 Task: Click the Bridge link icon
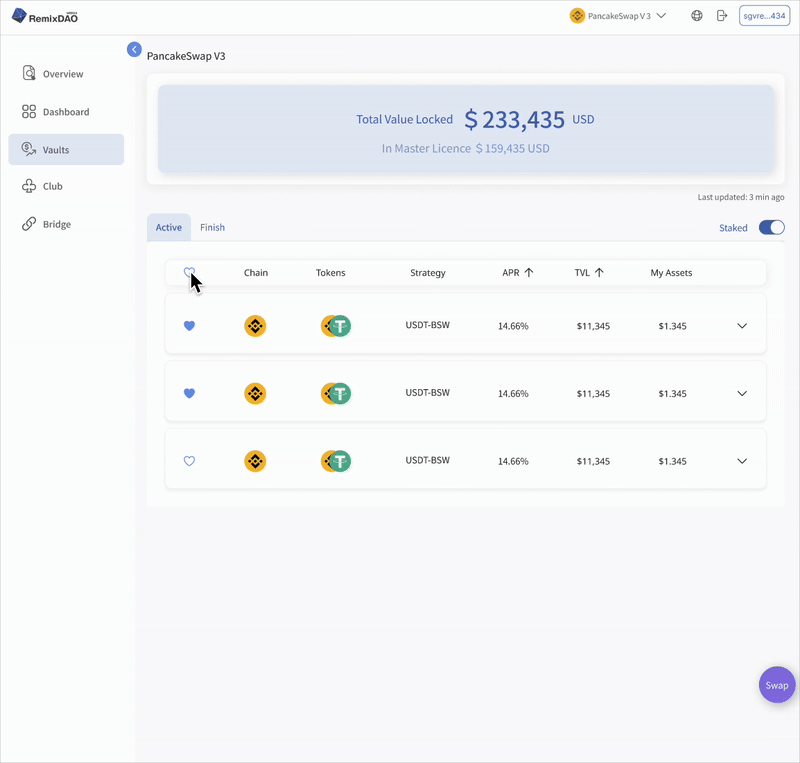[29, 224]
